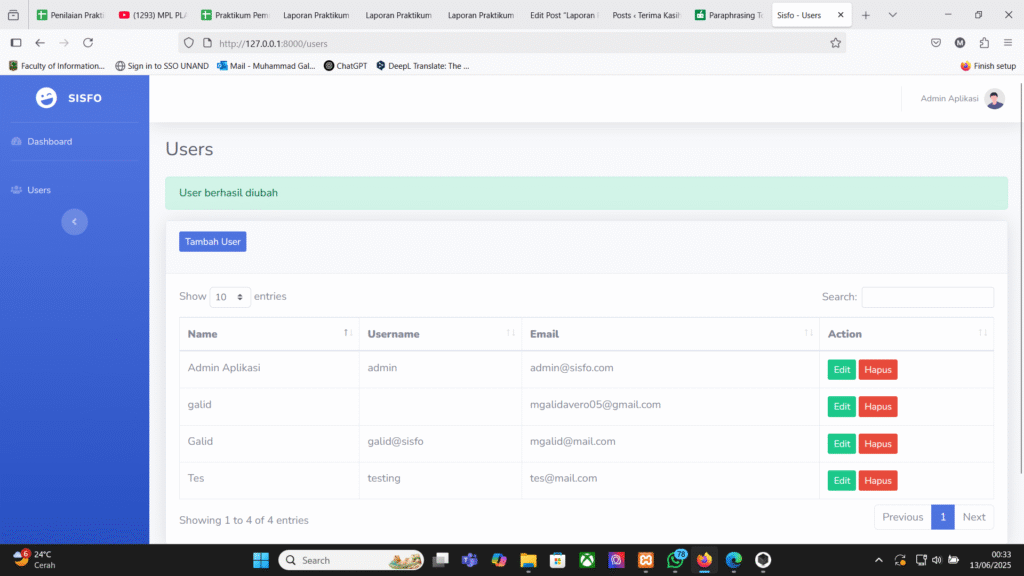This screenshot has height=576, width=1024.
Task: Open WhatsApp from the taskbar
Action: tap(676, 560)
